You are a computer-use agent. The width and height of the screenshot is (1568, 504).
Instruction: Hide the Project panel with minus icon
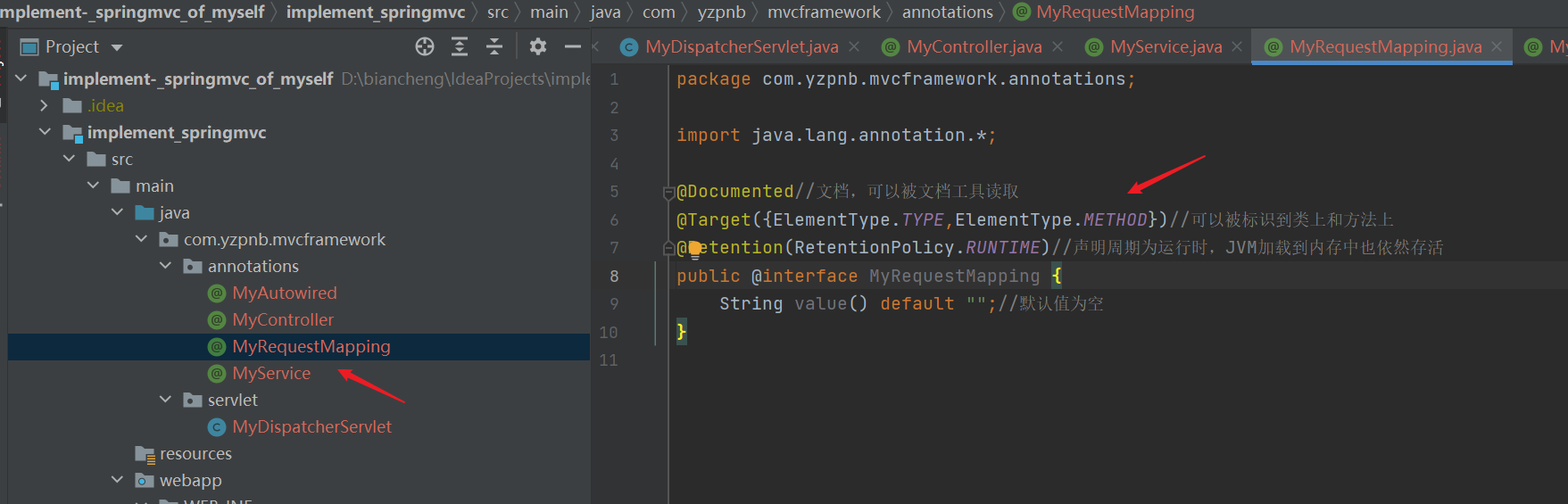573,46
